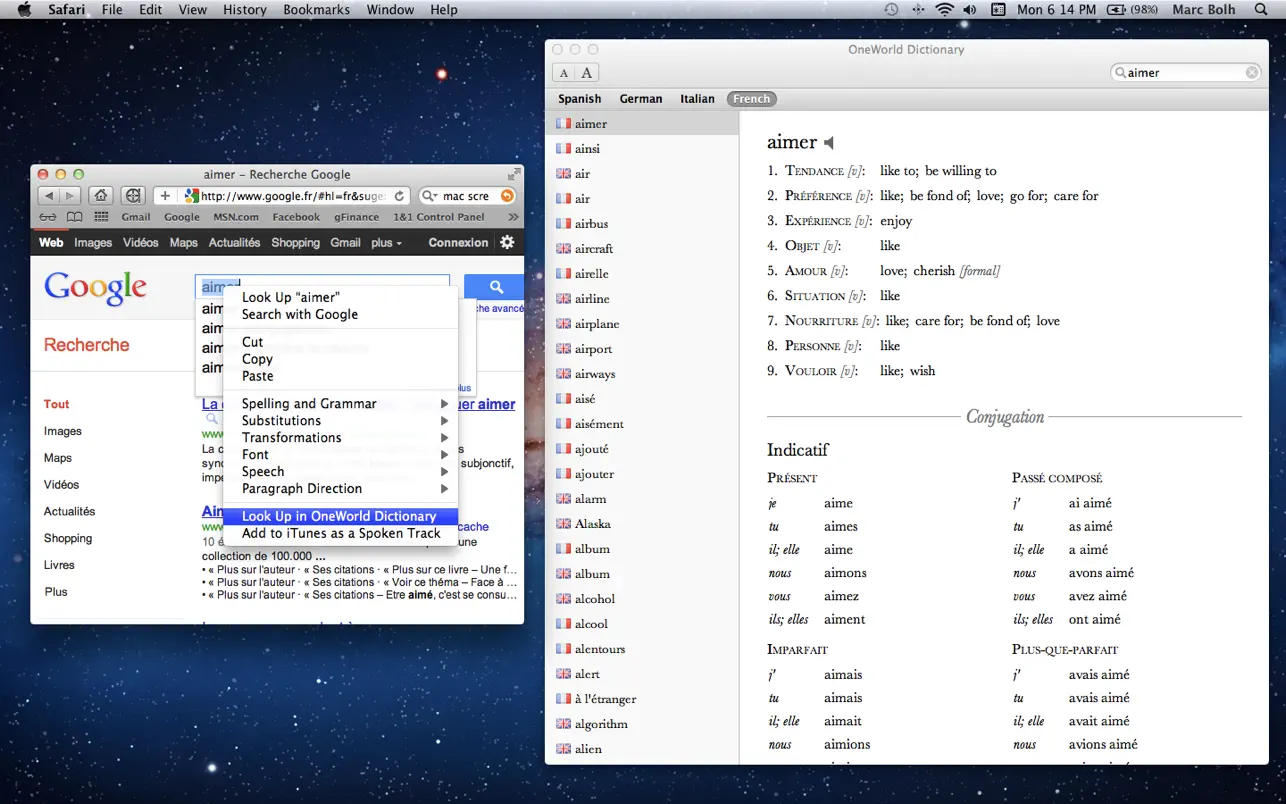Click Safari's home button icon
1286x804 pixels.
click(x=101, y=196)
